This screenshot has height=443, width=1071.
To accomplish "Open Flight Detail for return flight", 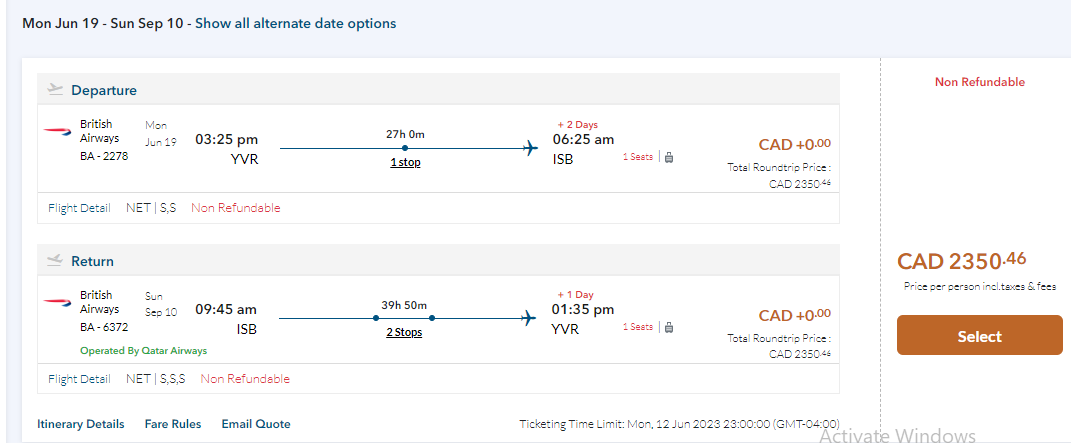I will pos(79,379).
